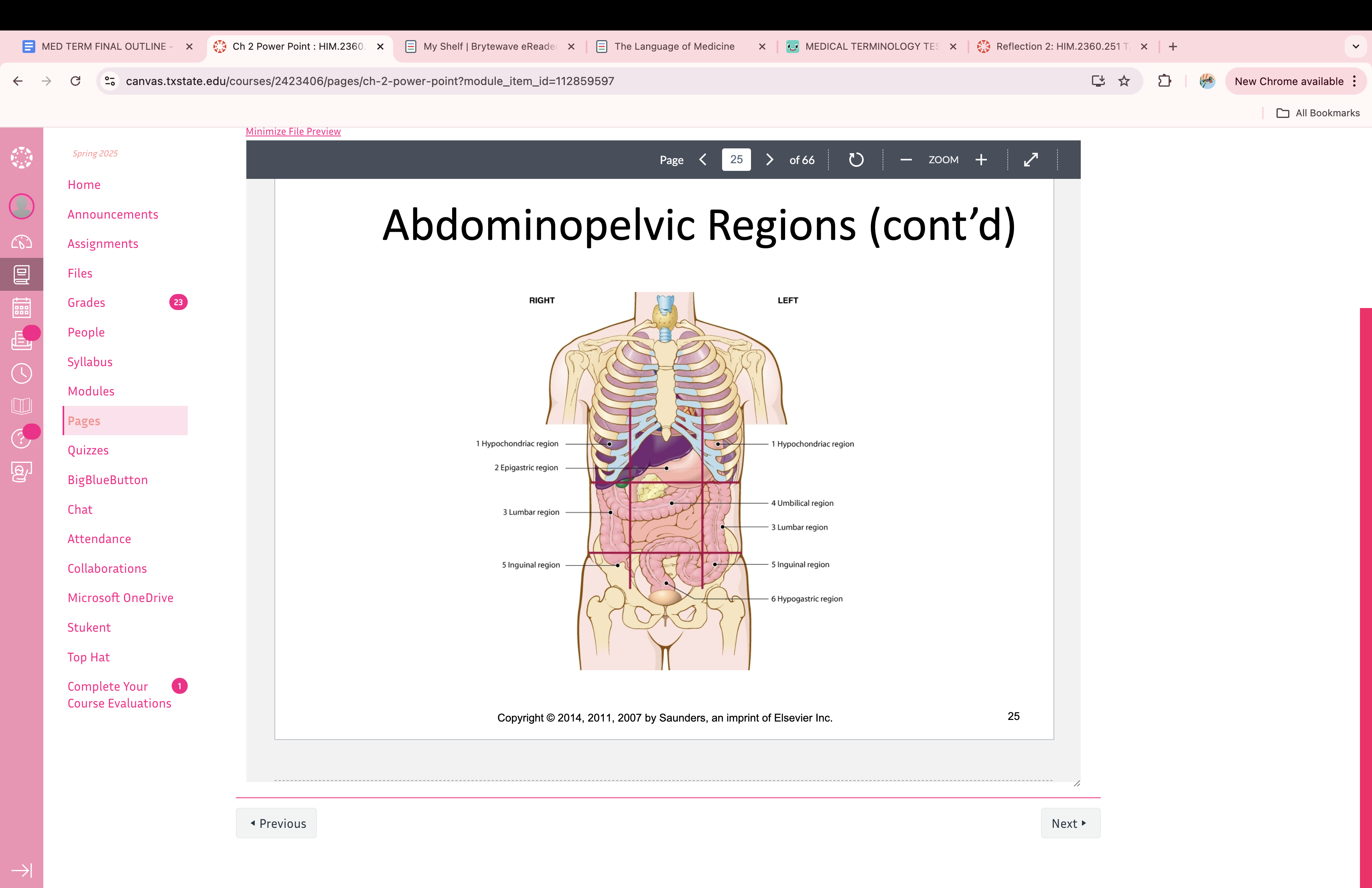Image resolution: width=1372 pixels, height=888 pixels.
Task: Click the address bar URL
Action: coord(370,81)
